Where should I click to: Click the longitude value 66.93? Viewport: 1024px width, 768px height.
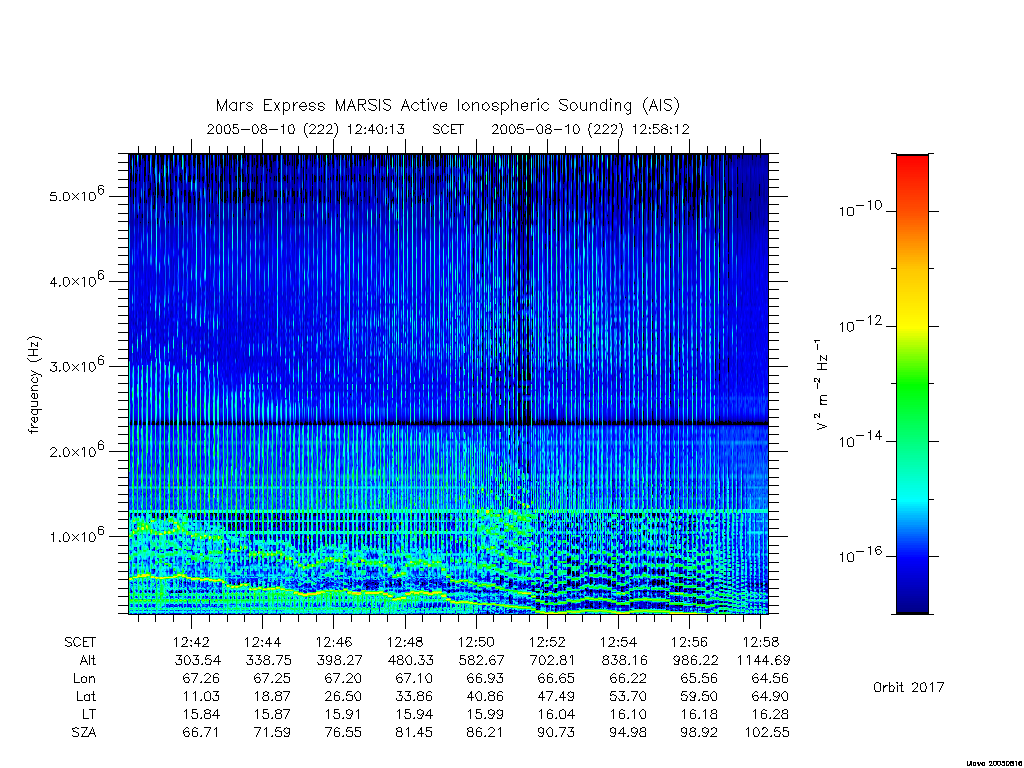(486, 678)
